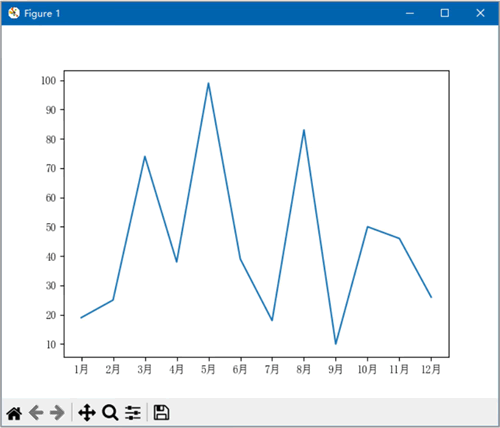
Task: Save the figure with the floppy disk icon
Action: (x=161, y=413)
